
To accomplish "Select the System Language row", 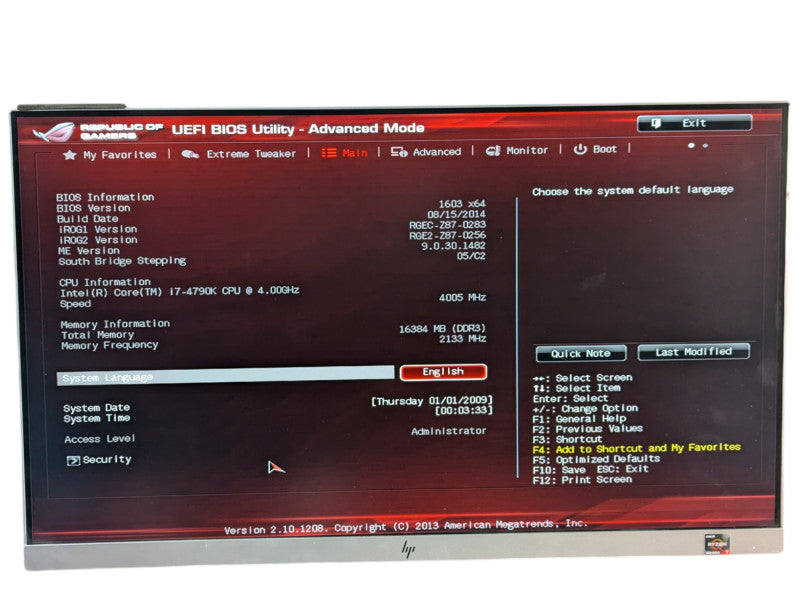I will [x=226, y=377].
